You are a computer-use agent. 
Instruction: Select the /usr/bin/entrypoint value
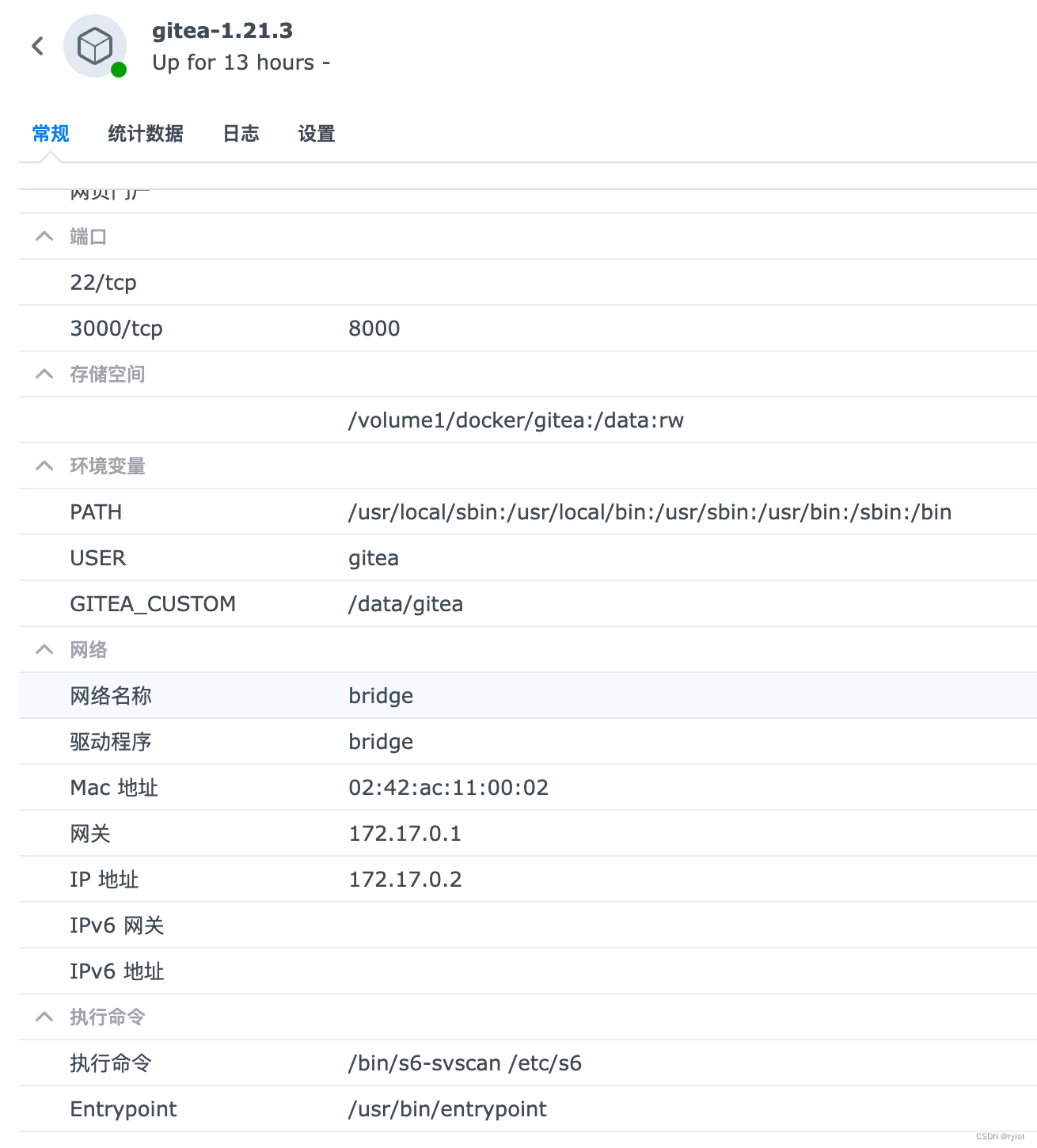448,1109
